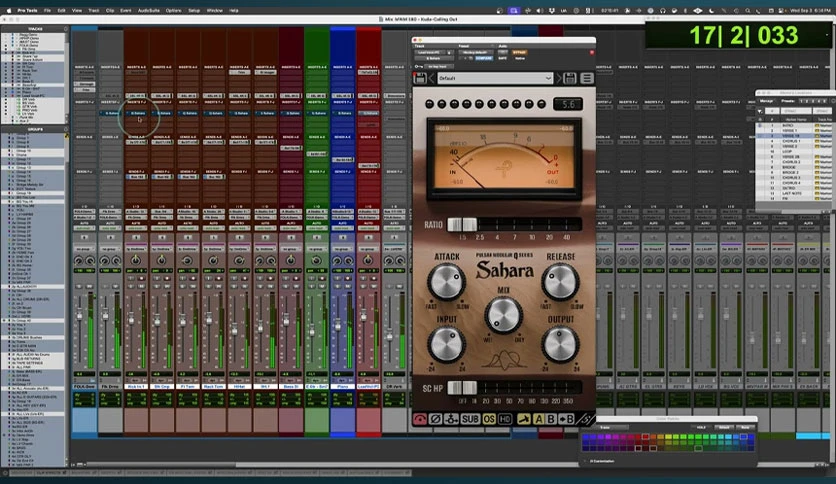Enable the SUB button in Sahara
The image size is (836, 484).
tap(470, 419)
